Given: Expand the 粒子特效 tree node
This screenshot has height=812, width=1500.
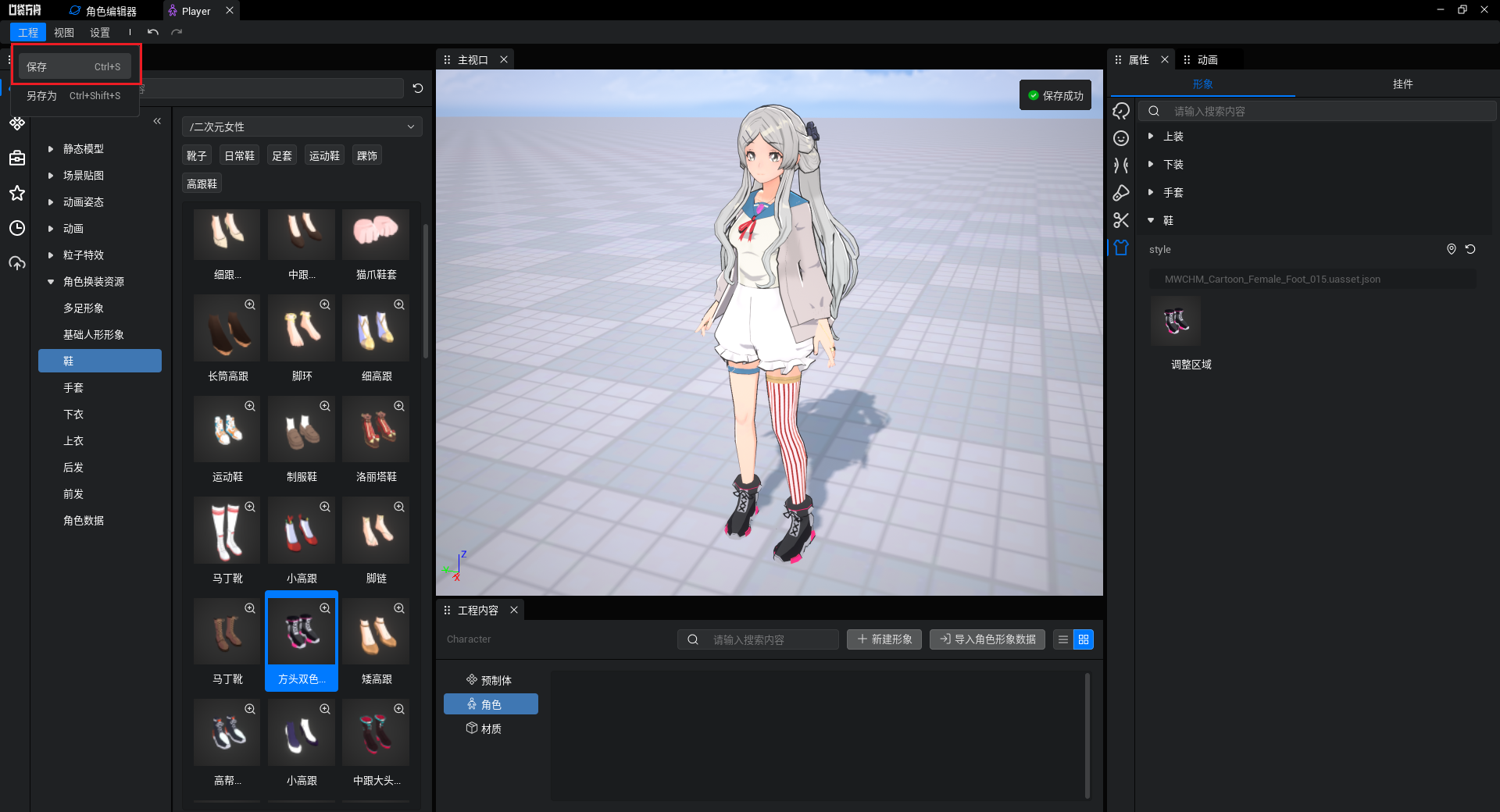Looking at the screenshot, I should (x=51, y=255).
